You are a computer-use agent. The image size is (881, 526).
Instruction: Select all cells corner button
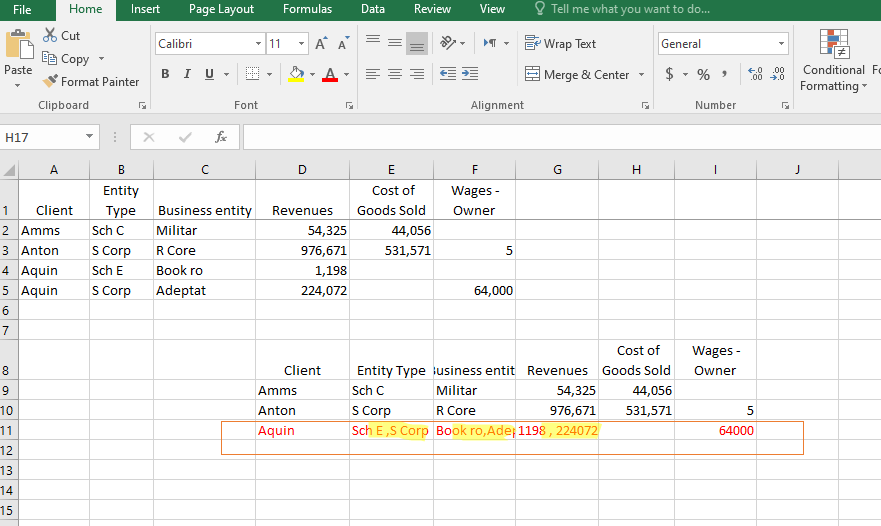(9, 170)
